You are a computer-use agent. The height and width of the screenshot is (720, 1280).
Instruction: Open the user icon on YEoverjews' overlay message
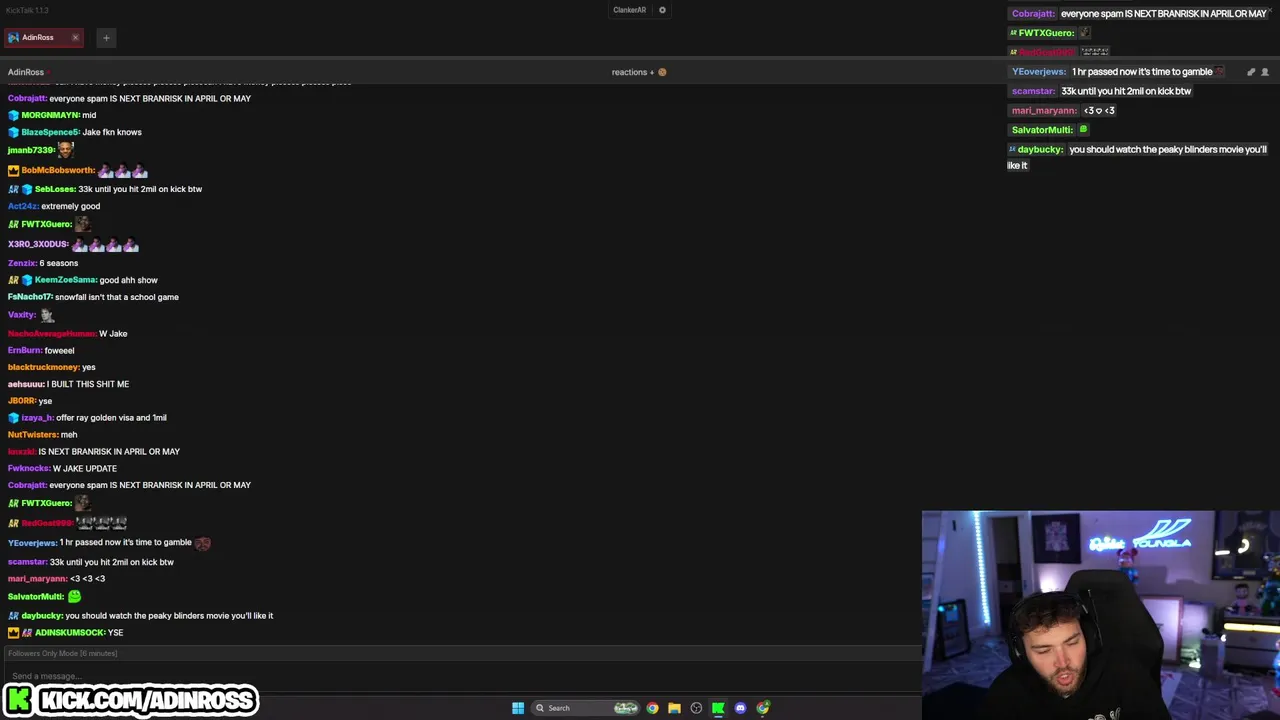[1265, 72]
